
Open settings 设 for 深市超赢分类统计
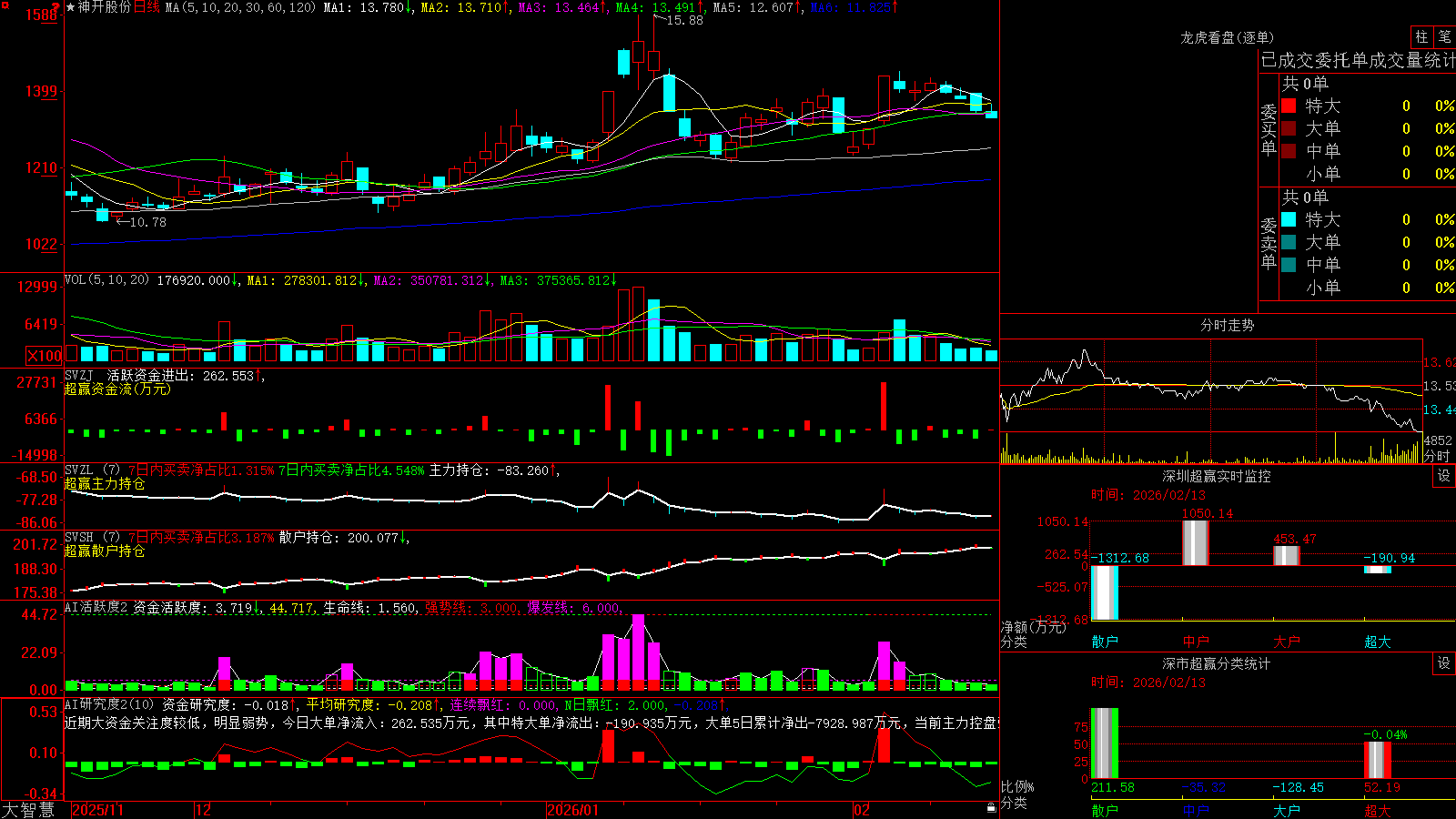1444,663
